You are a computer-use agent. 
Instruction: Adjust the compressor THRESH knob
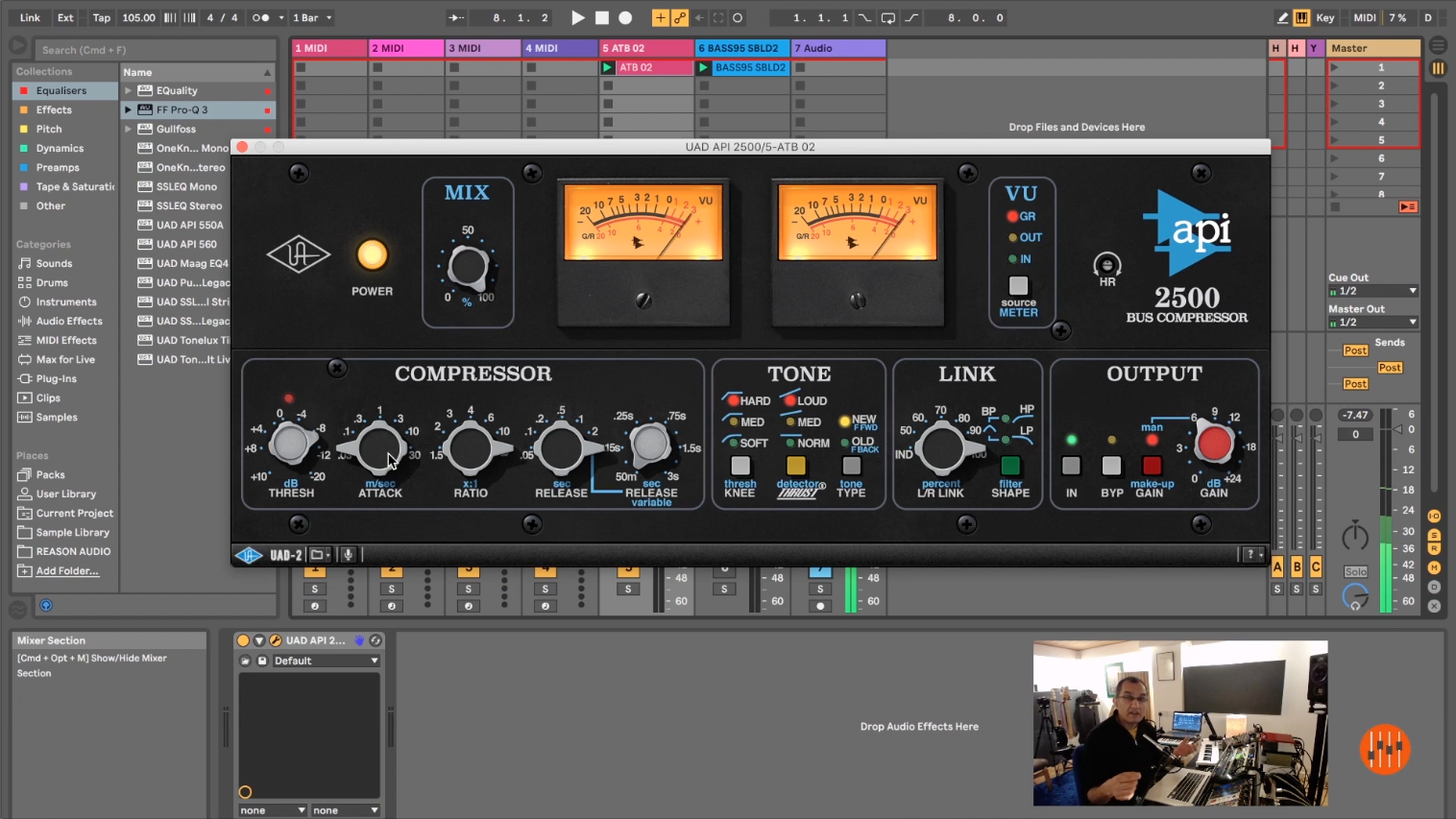[290, 445]
